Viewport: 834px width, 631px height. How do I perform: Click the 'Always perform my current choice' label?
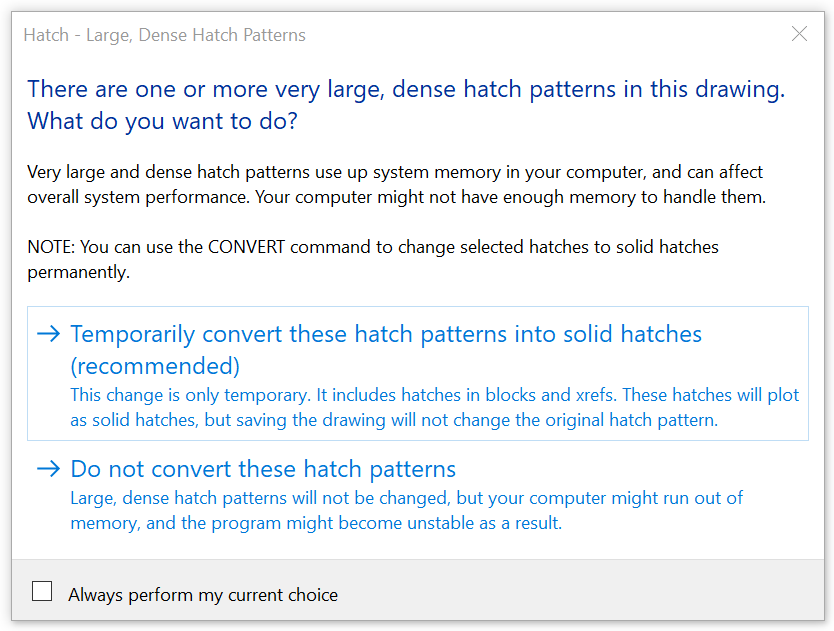[203, 595]
